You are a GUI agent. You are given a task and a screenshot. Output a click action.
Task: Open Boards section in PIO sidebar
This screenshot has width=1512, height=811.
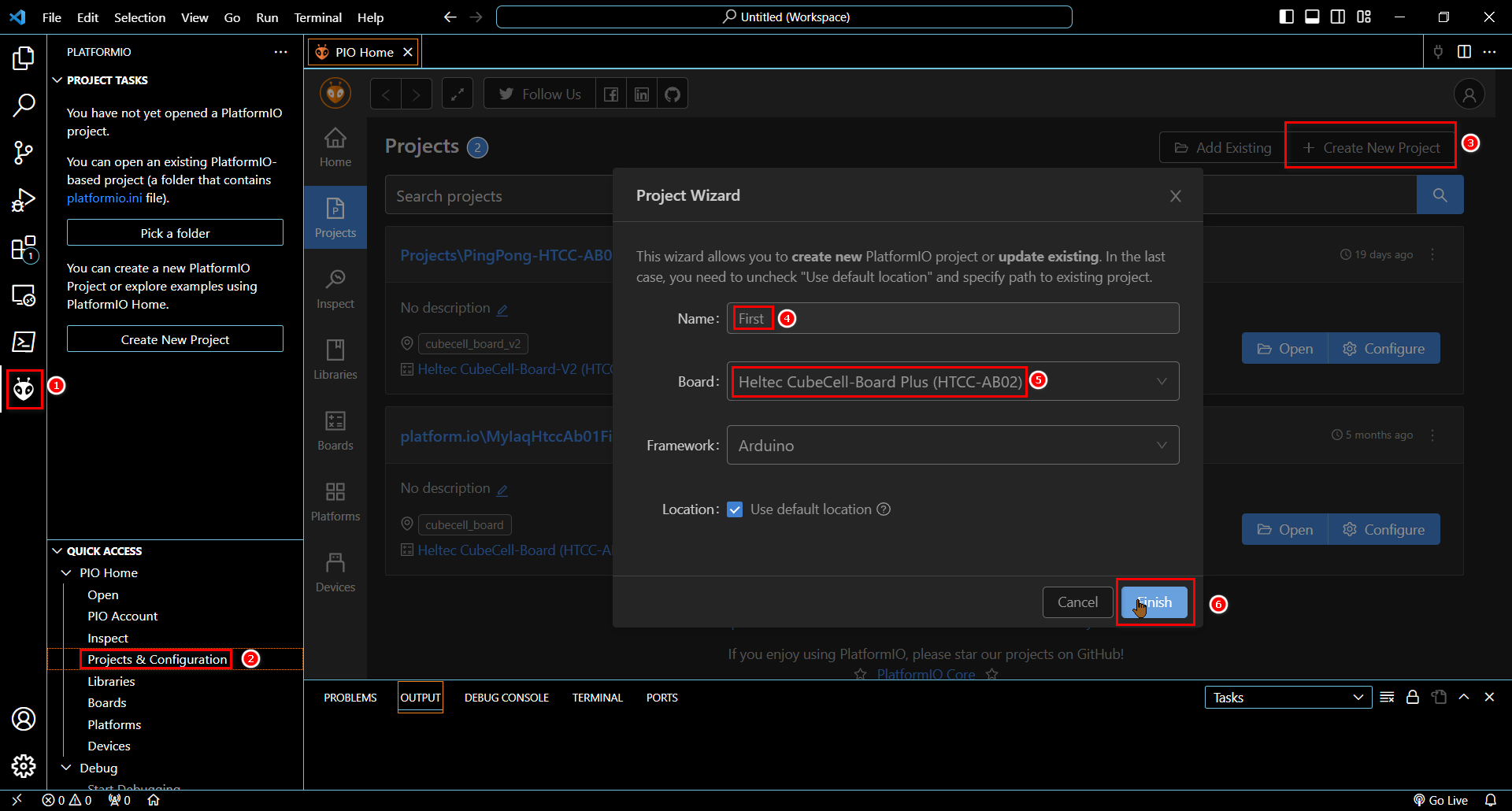[335, 431]
